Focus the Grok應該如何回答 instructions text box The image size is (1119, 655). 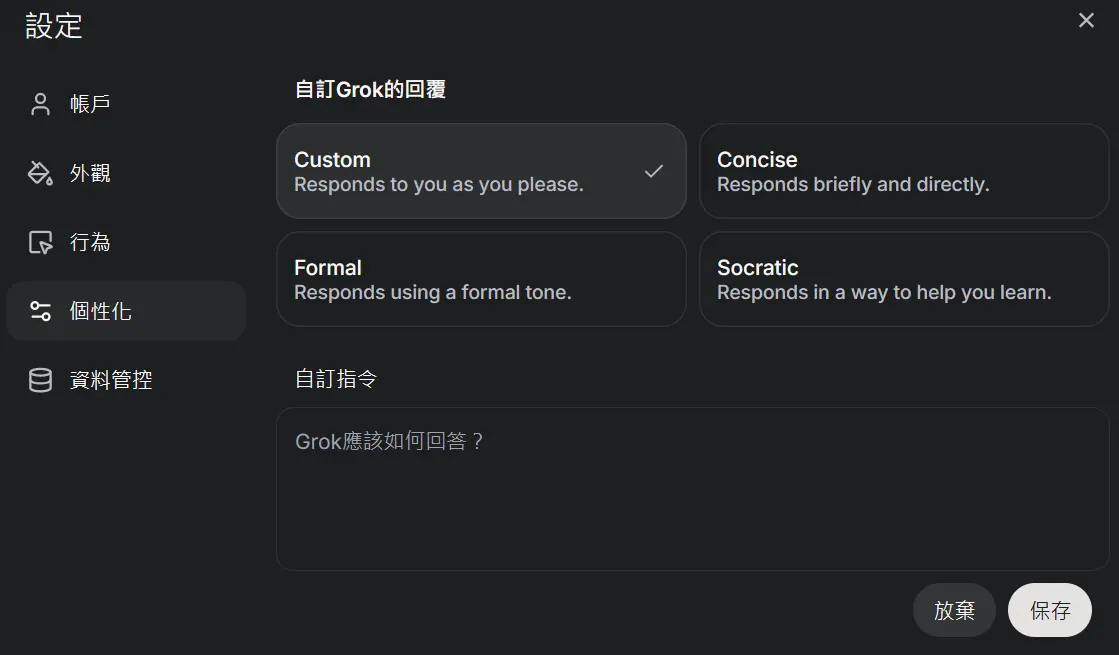[692, 489]
